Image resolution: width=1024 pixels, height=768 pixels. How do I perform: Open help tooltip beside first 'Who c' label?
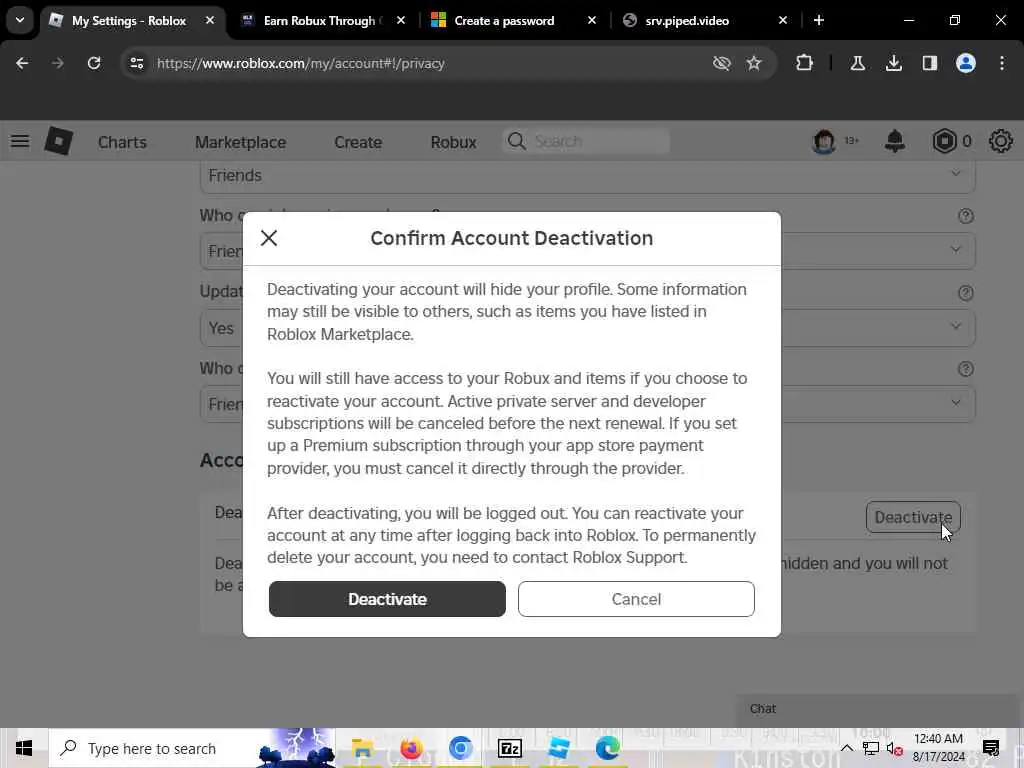tap(965, 216)
